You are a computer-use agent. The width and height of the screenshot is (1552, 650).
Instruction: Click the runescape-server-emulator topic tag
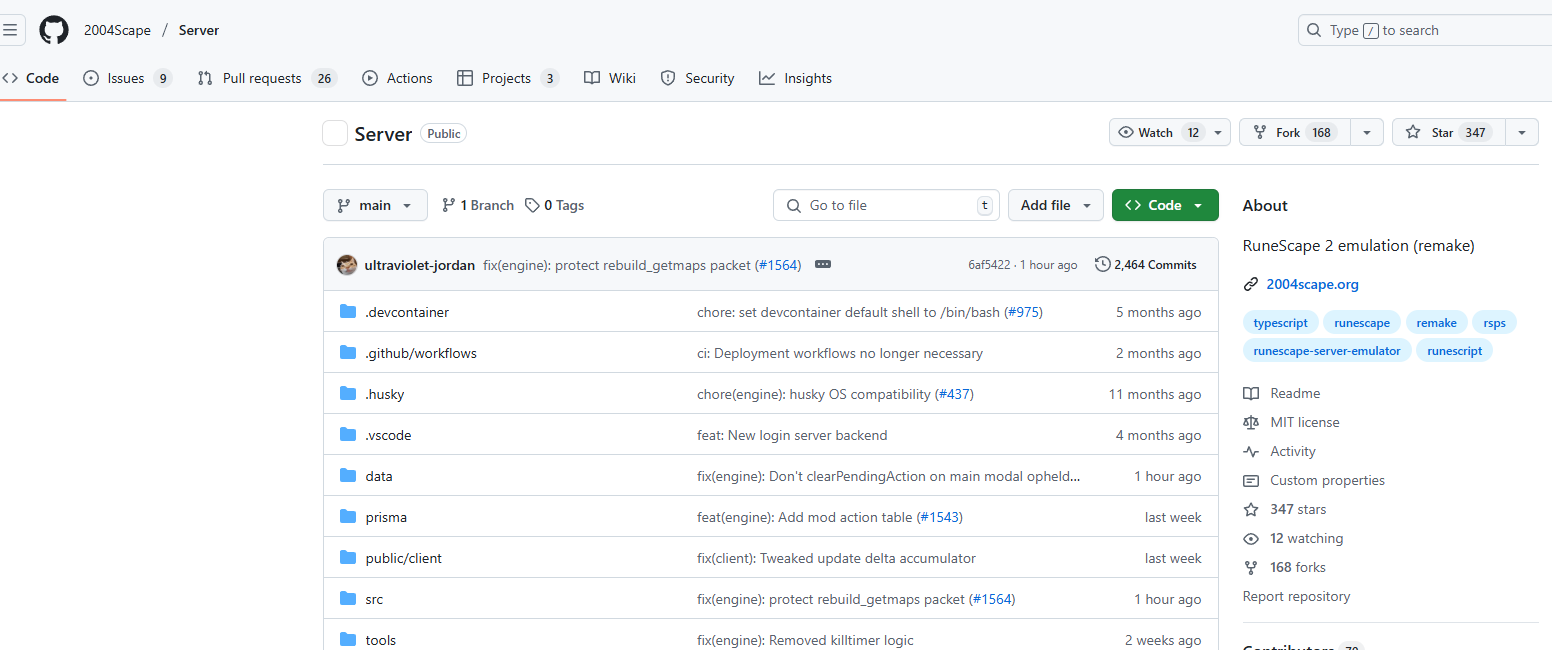[1327, 350]
